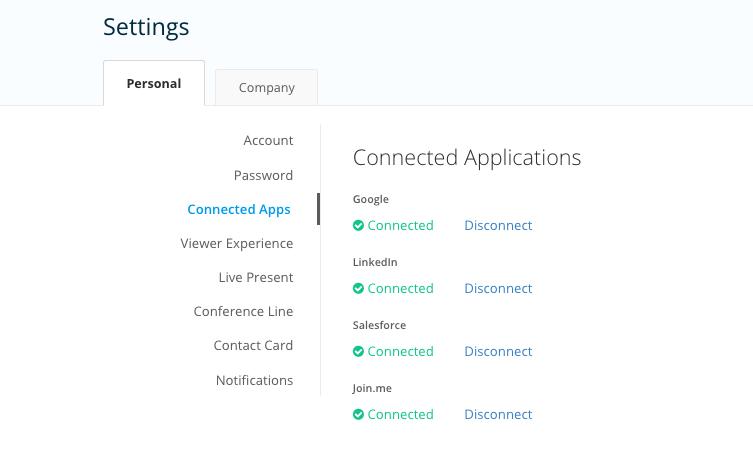
Task: Select the Personal settings tab
Action: [154, 83]
